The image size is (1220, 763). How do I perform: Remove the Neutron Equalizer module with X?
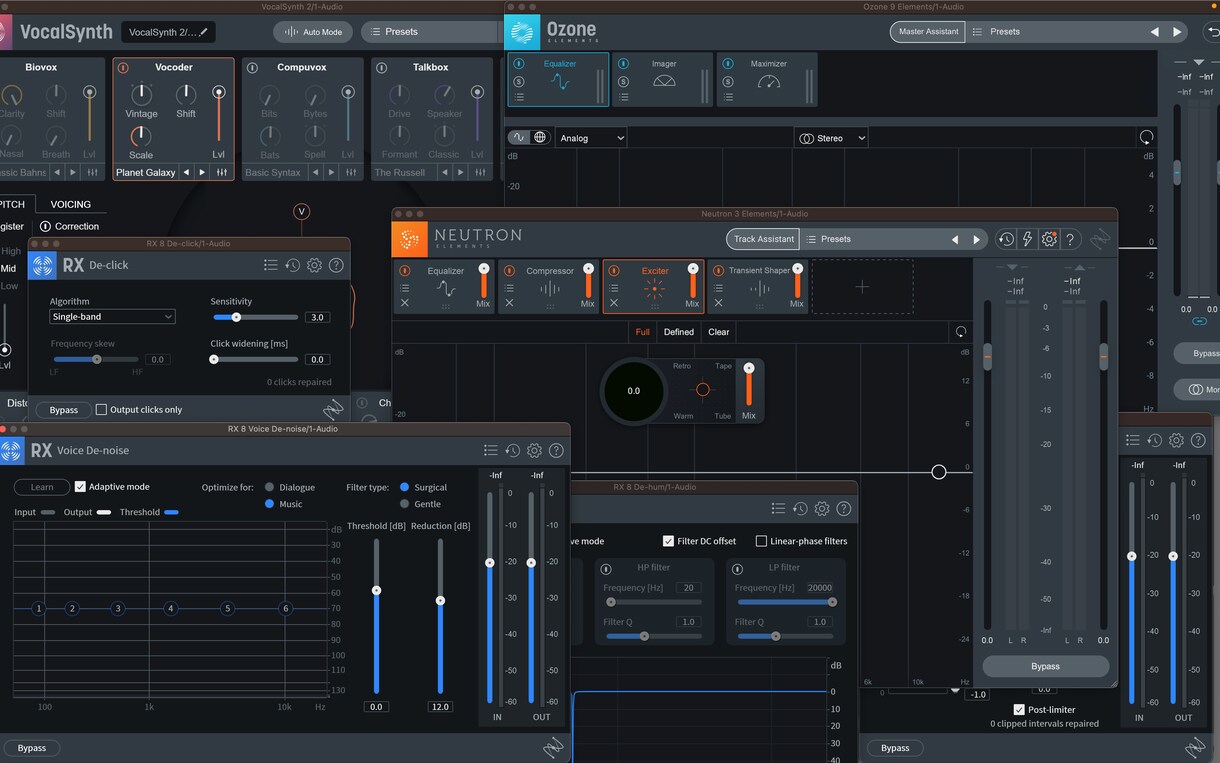(x=405, y=303)
